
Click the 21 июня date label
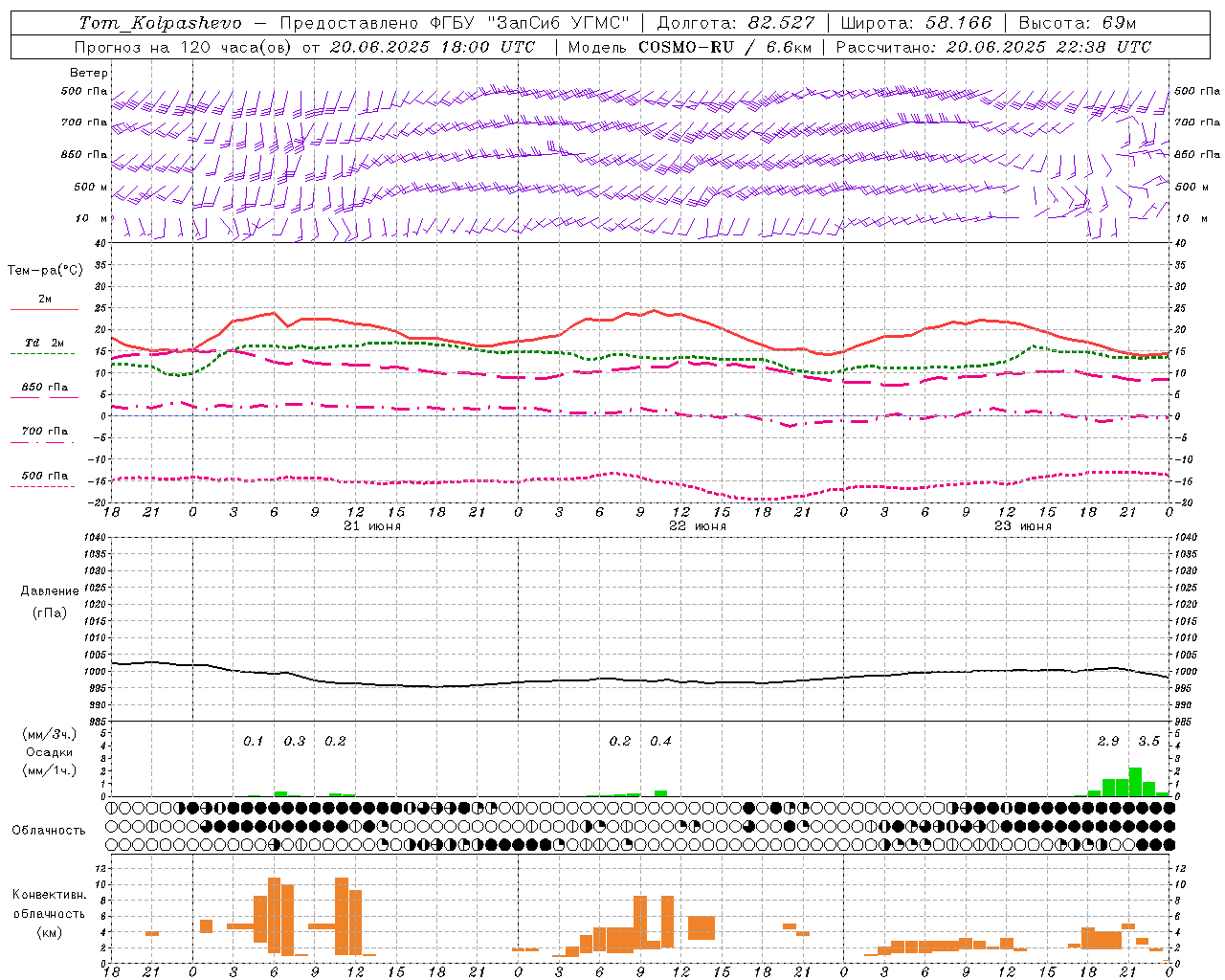point(372,526)
